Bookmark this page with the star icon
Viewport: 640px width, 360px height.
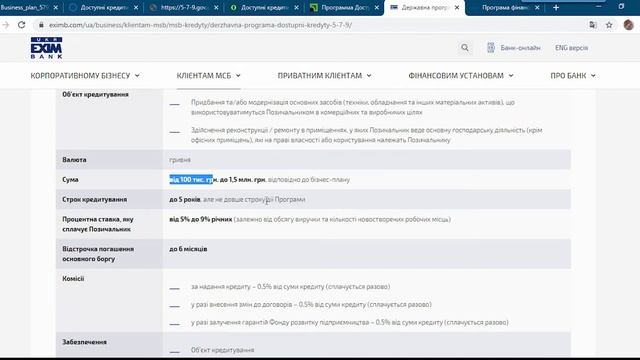pos(609,25)
